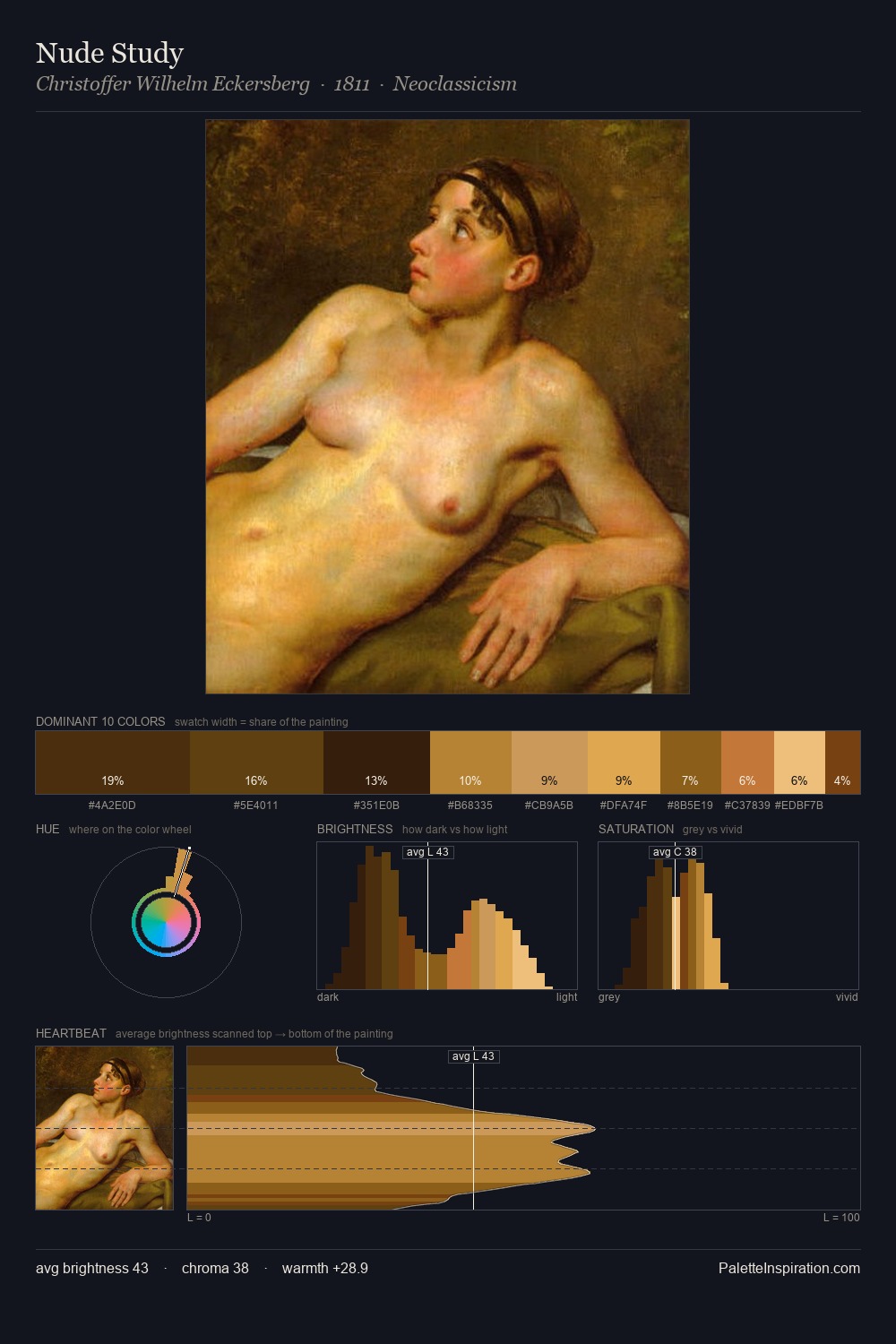
Task: Click the chroma 38 footer stat
Action: tap(215, 1268)
